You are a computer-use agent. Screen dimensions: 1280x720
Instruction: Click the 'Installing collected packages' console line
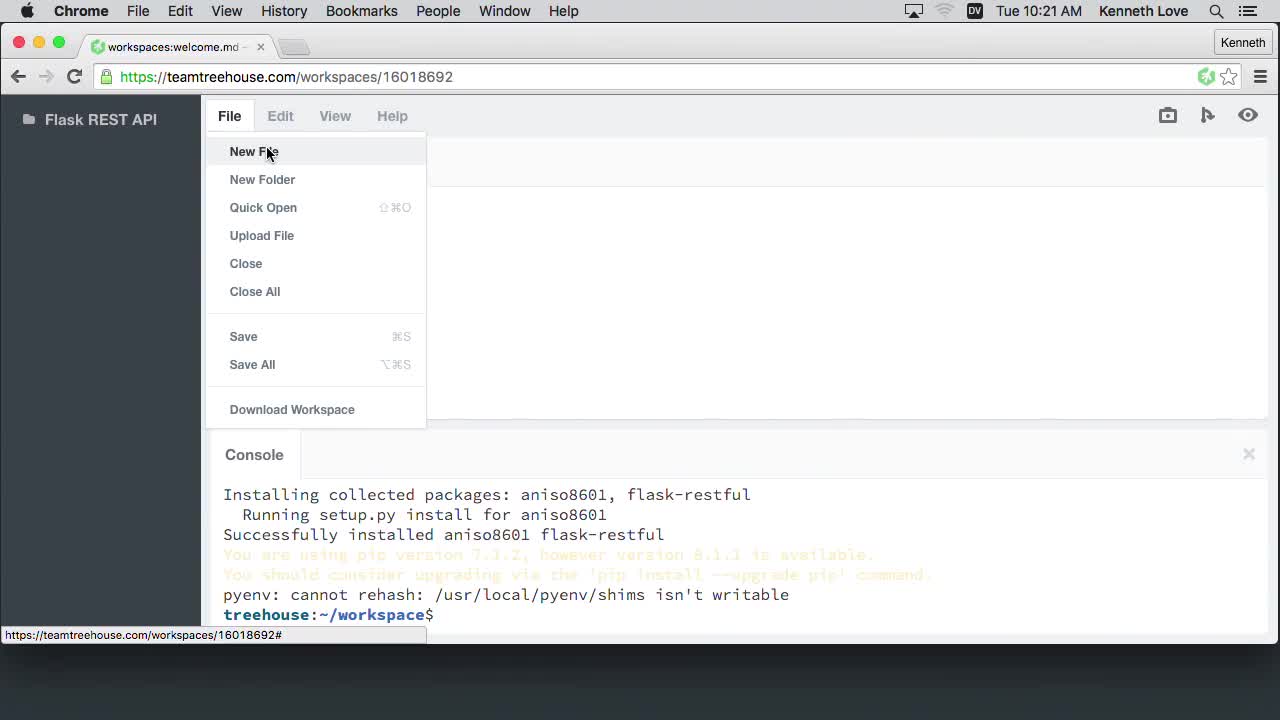click(487, 494)
